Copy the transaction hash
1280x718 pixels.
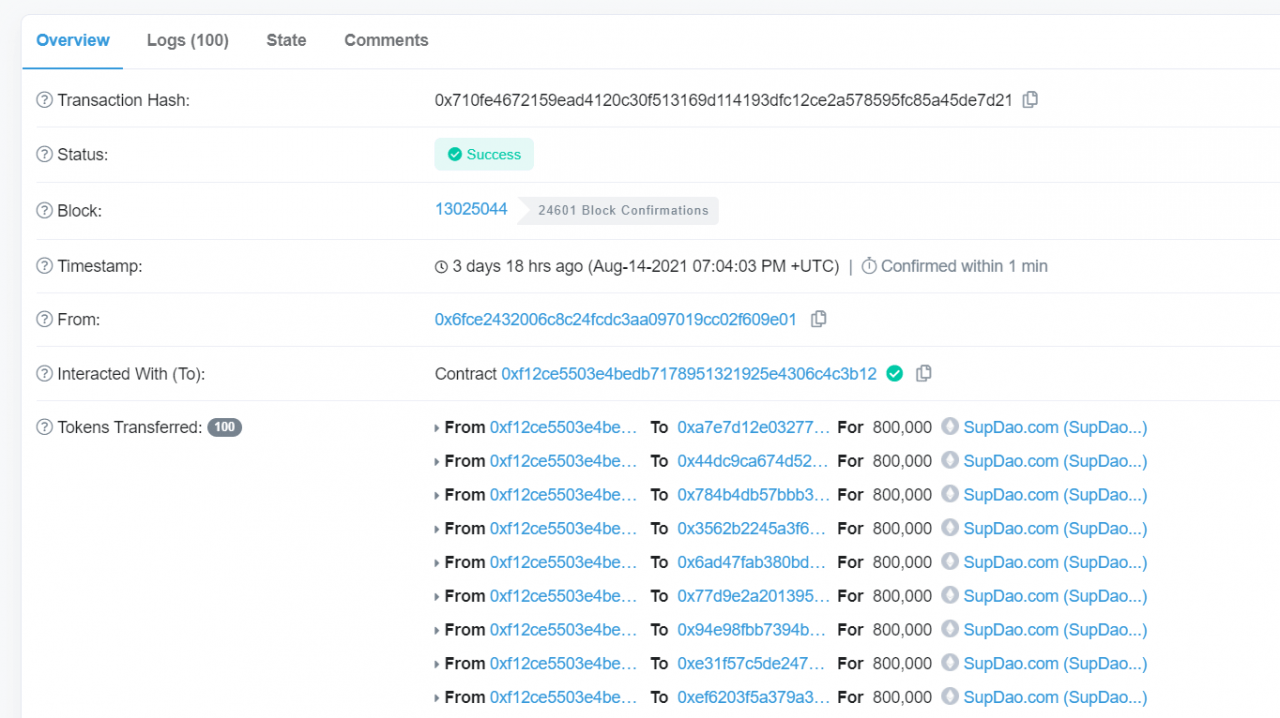coord(1031,99)
